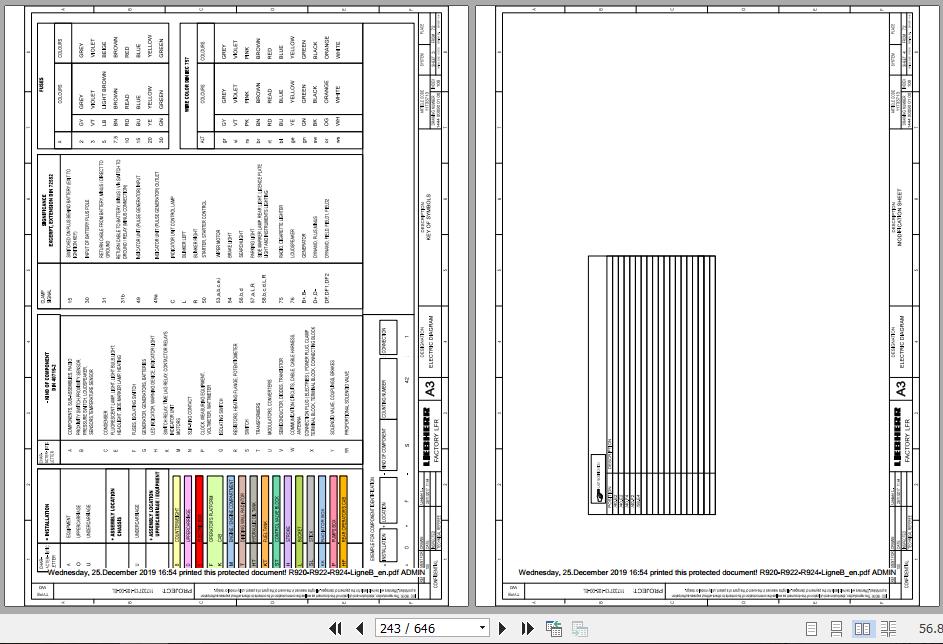Go to the previous page
This screenshot has height=644, width=943.
[x=360, y=628]
